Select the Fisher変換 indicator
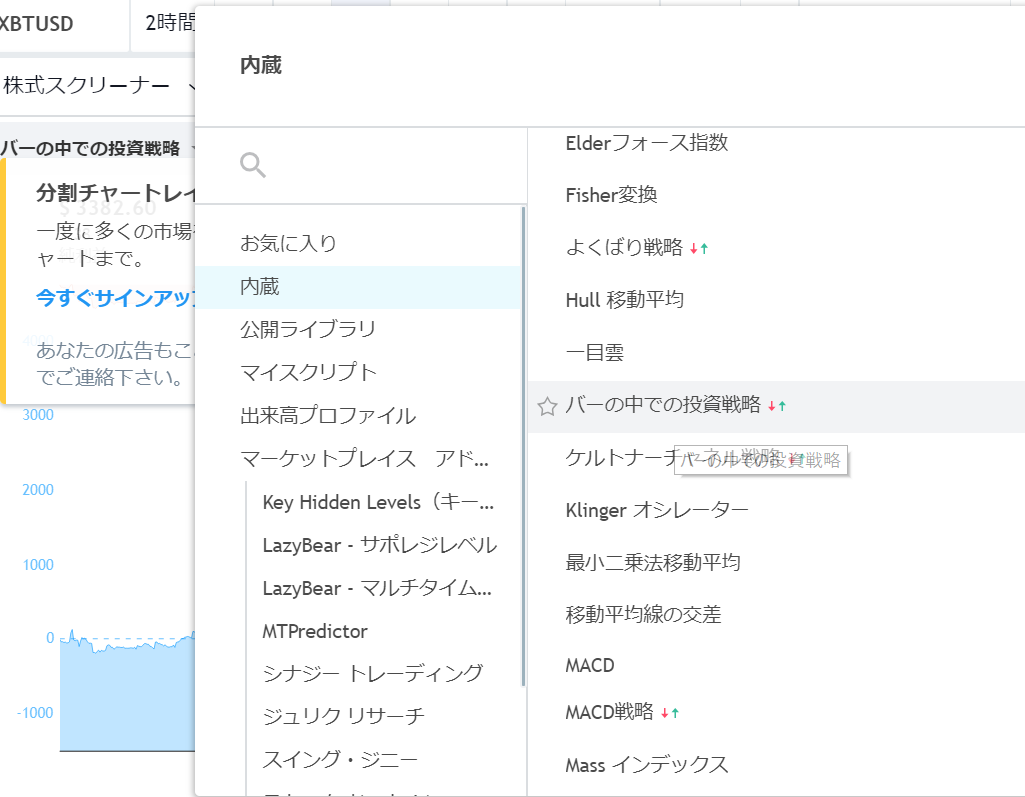The width and height of the screenshot is (1025, 797). coord(611,195)
